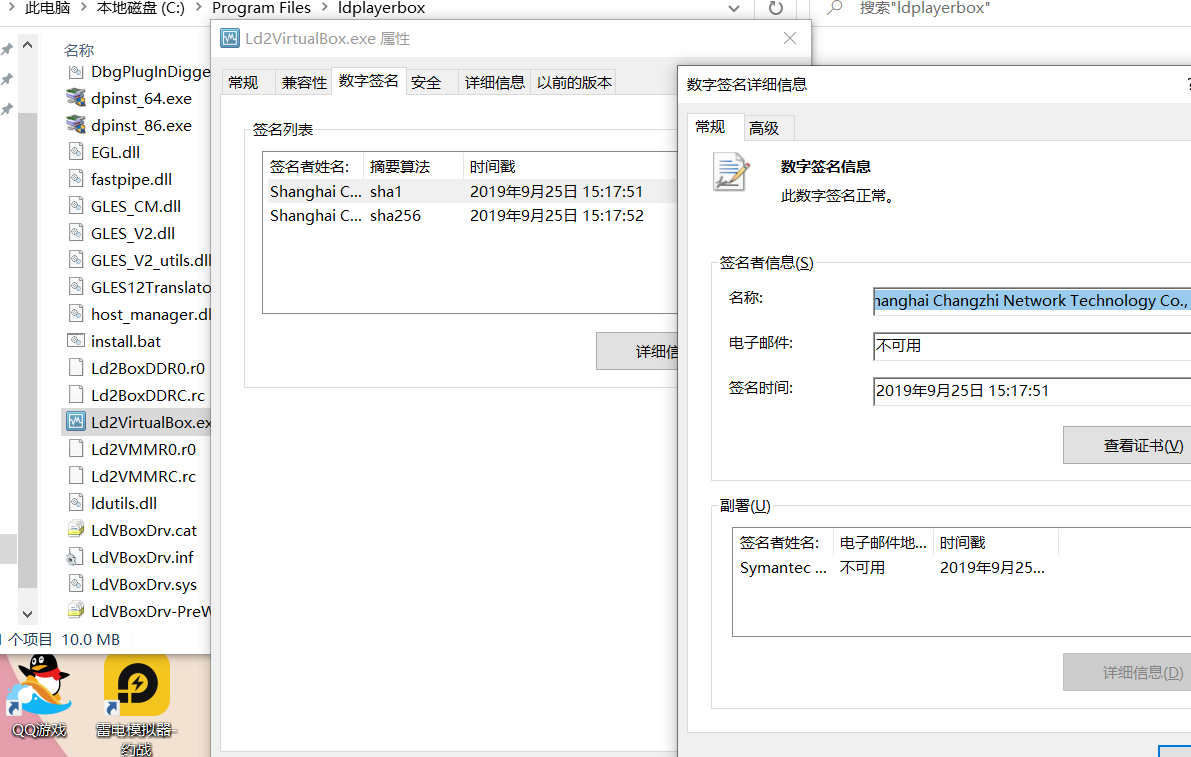Image resolution: width=1191 pixels, height=757 pixels.
Task: Open the 详细信息 tab in properties
Action: pos(494,82)
